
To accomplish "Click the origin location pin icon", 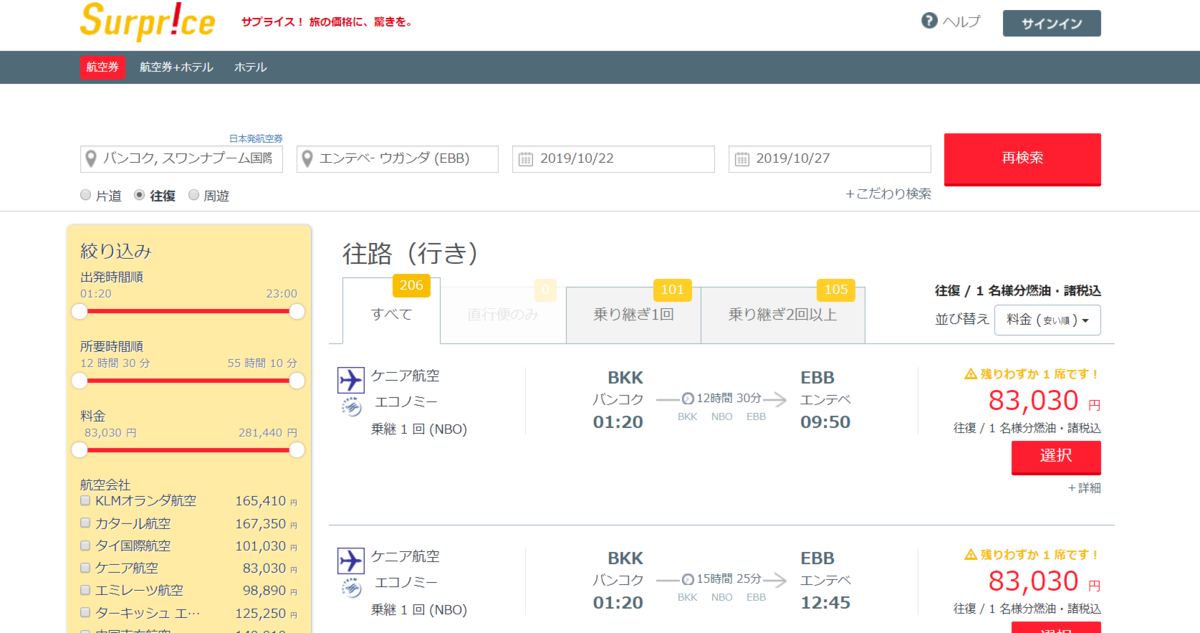I will [x=92, y=159].
